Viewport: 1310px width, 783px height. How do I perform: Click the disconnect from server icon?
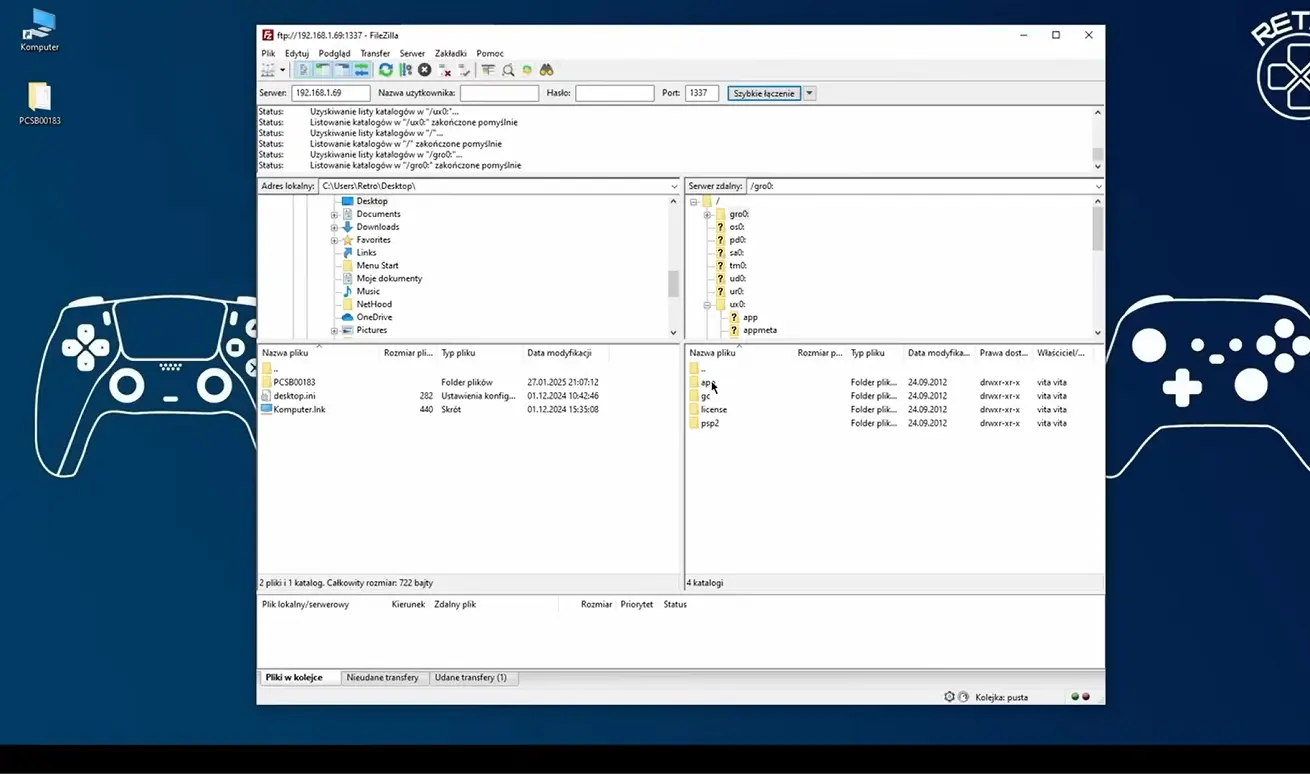[x=445, y=70]
